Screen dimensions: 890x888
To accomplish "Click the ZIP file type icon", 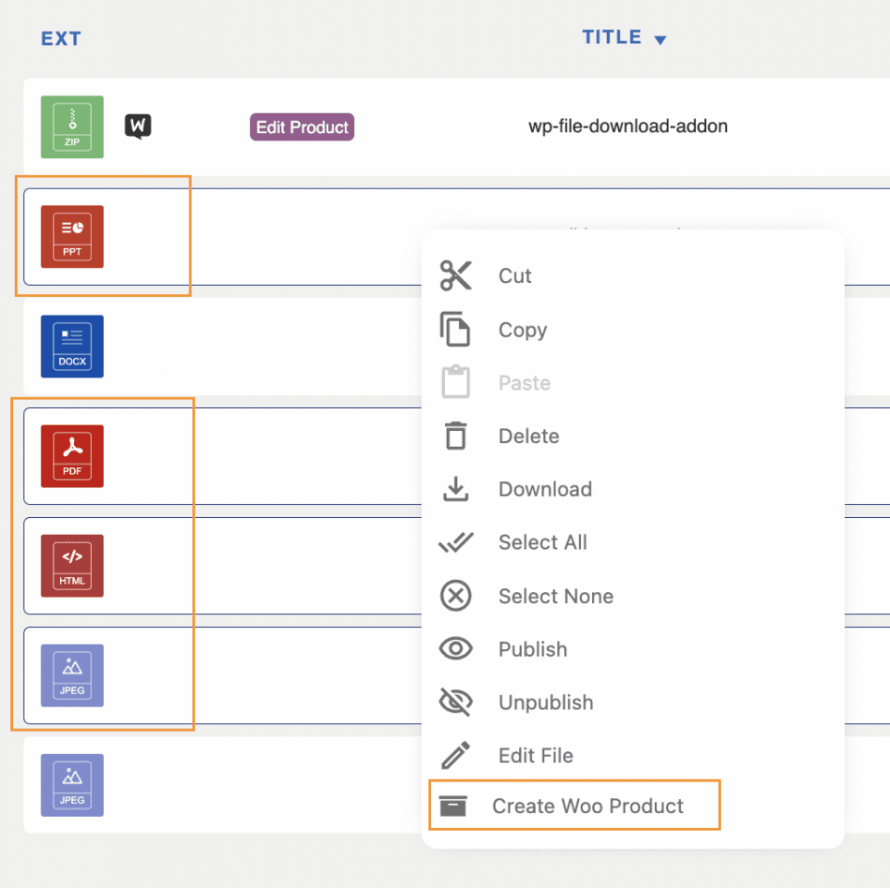I will (x=72, y=126).
